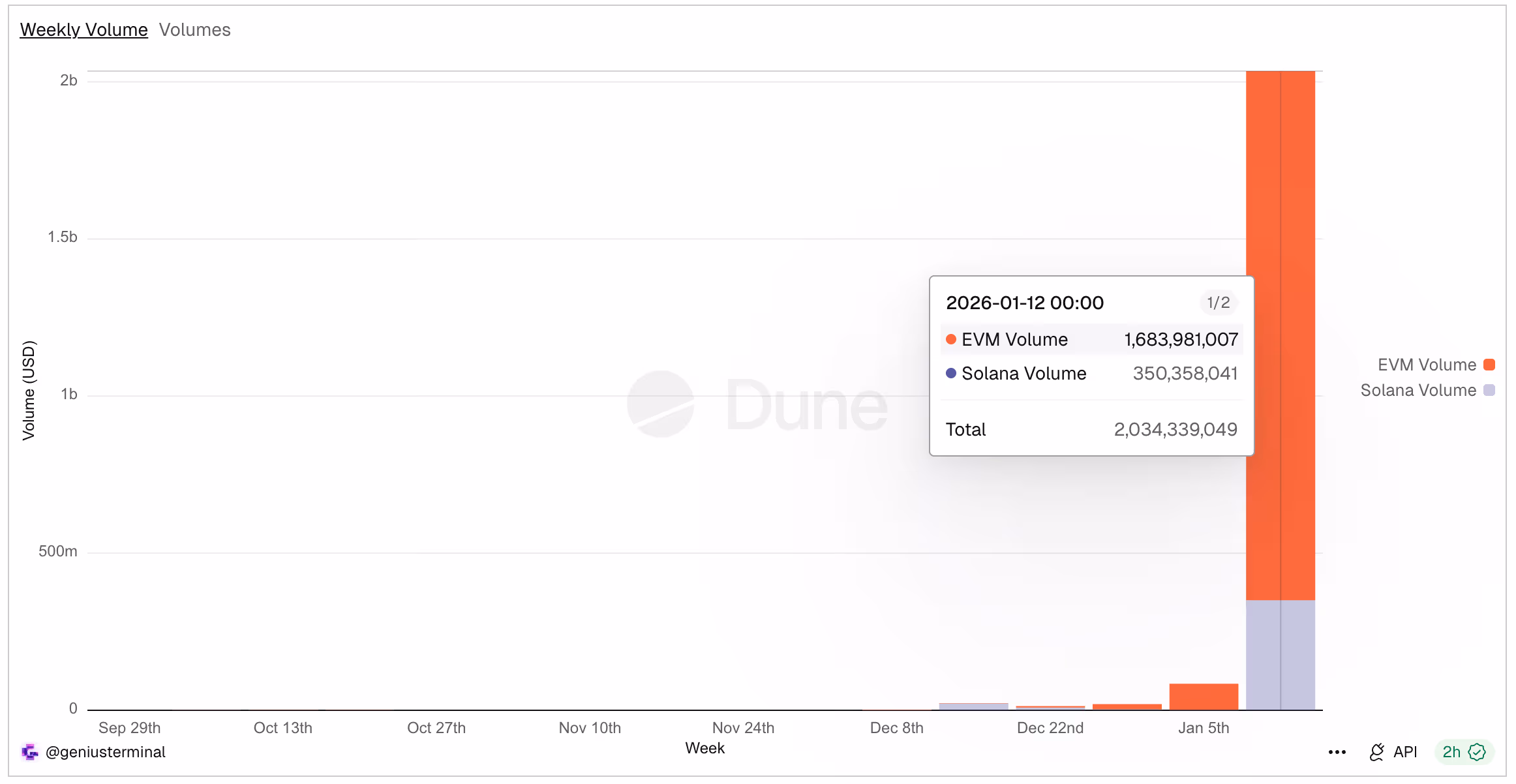The image size is (1516, 784).
Task: Click the Volumes subtitle text
Action: coord(194,30)
